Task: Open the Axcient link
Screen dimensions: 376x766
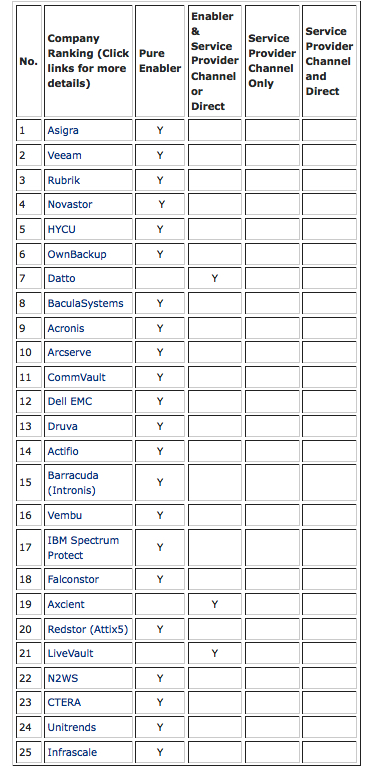Action: pyautogui.click(x=66, y=604)
